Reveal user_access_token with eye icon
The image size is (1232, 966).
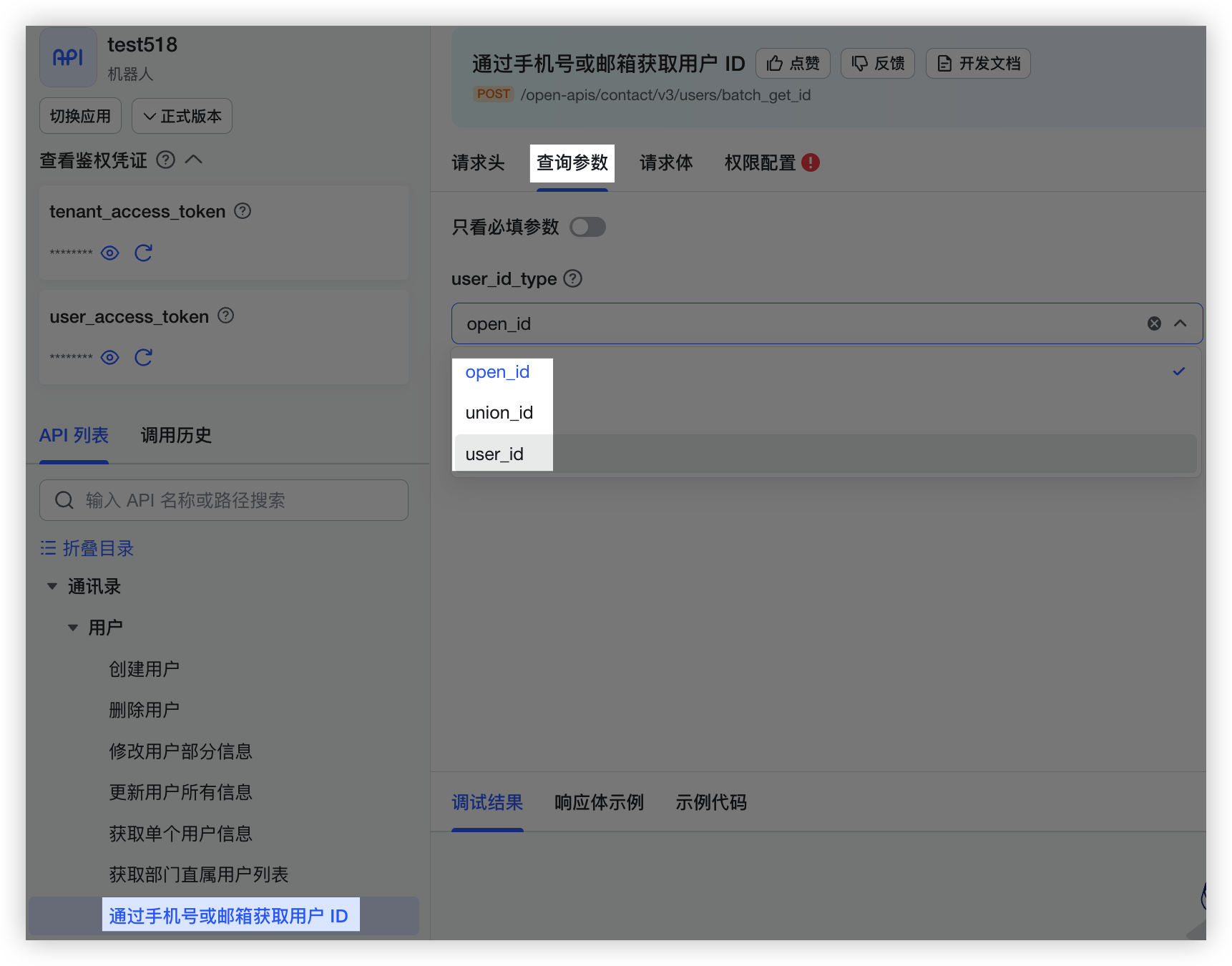pos(109,358)
